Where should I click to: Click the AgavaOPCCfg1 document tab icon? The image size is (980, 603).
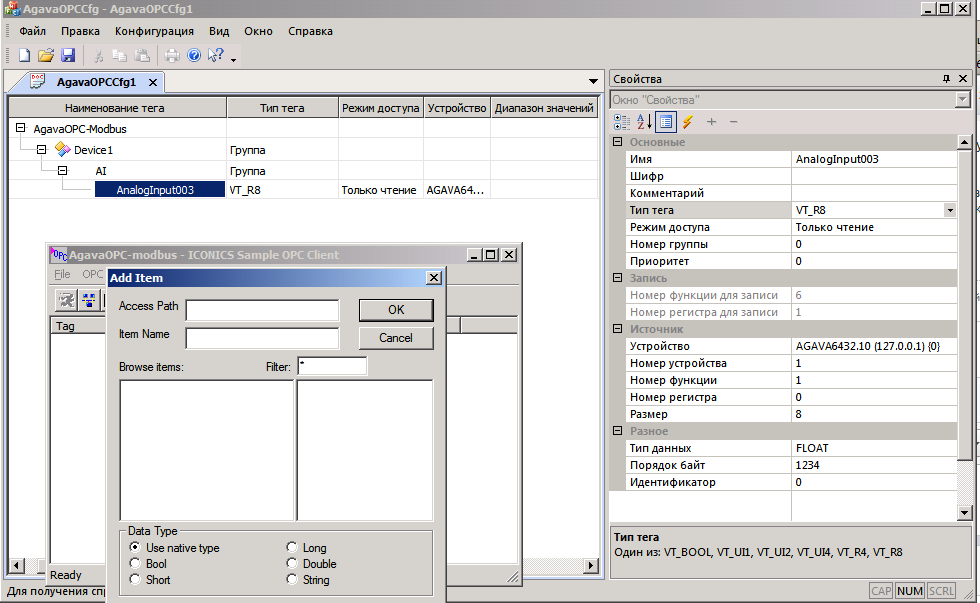point(38,81)
